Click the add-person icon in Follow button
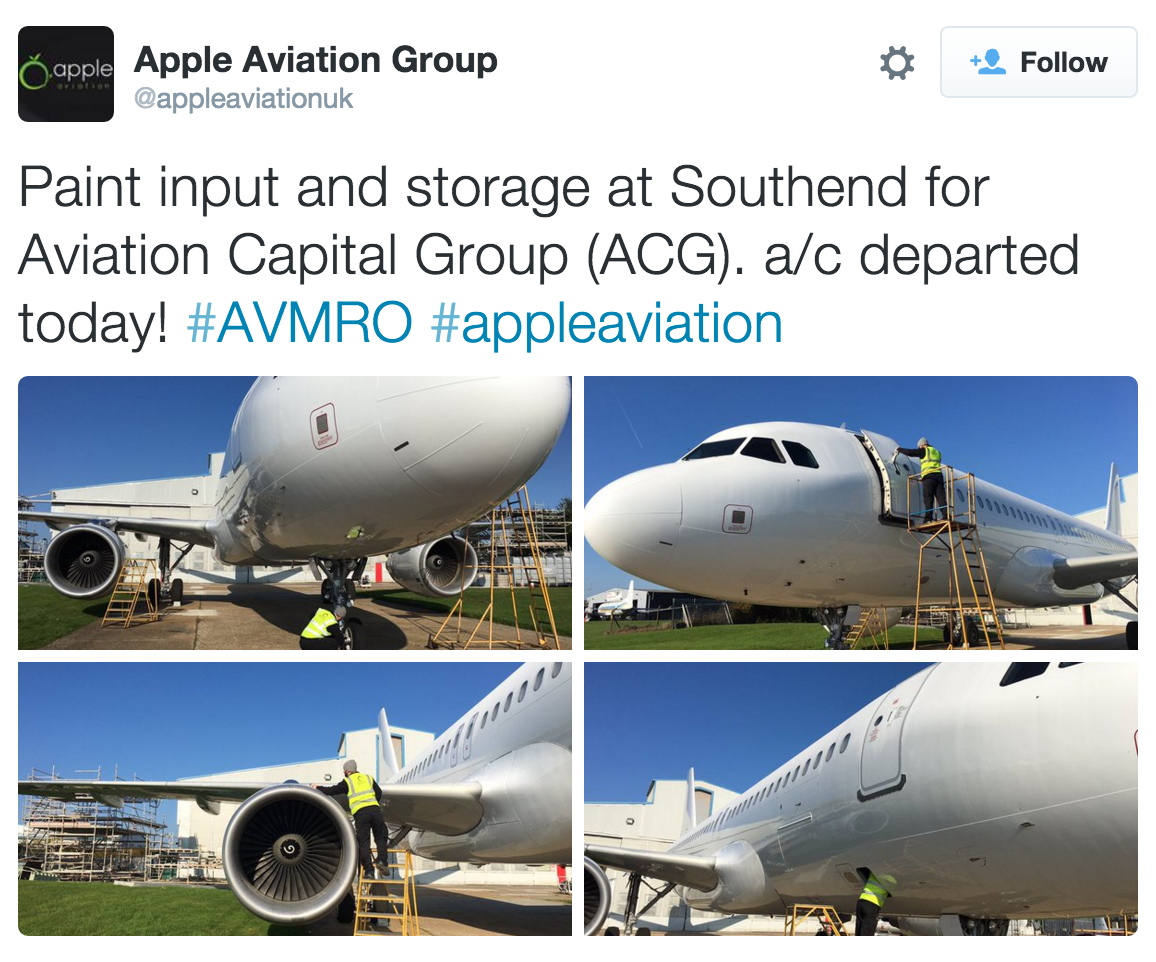1156x962 pixels. (x=988, y=62)
